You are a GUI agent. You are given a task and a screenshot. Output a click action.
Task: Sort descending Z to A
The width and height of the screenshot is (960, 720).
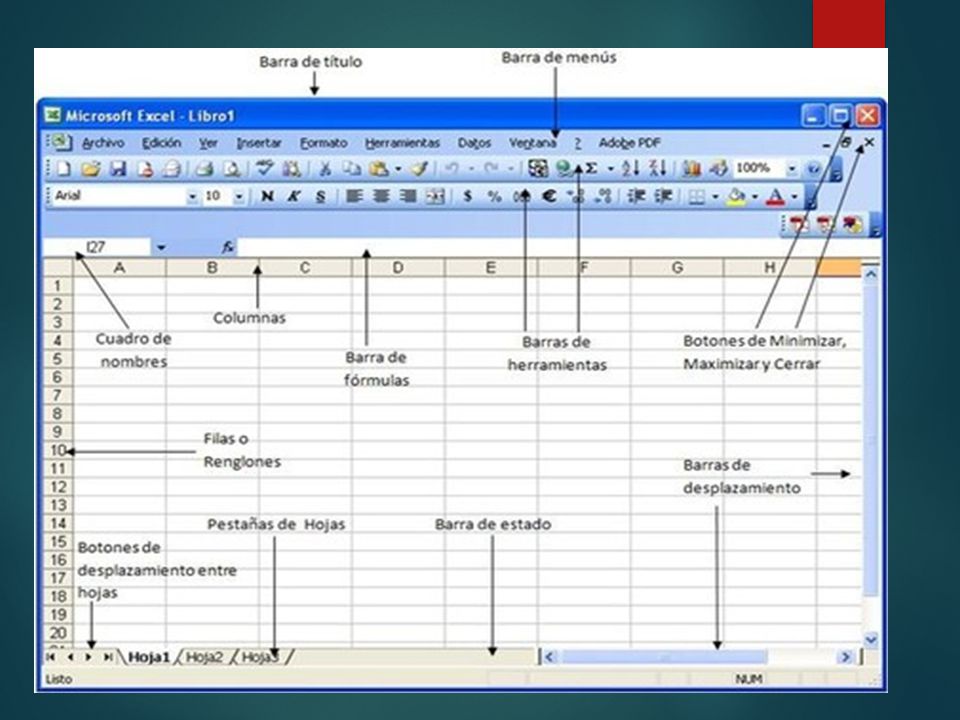click(x=658, y=168)
